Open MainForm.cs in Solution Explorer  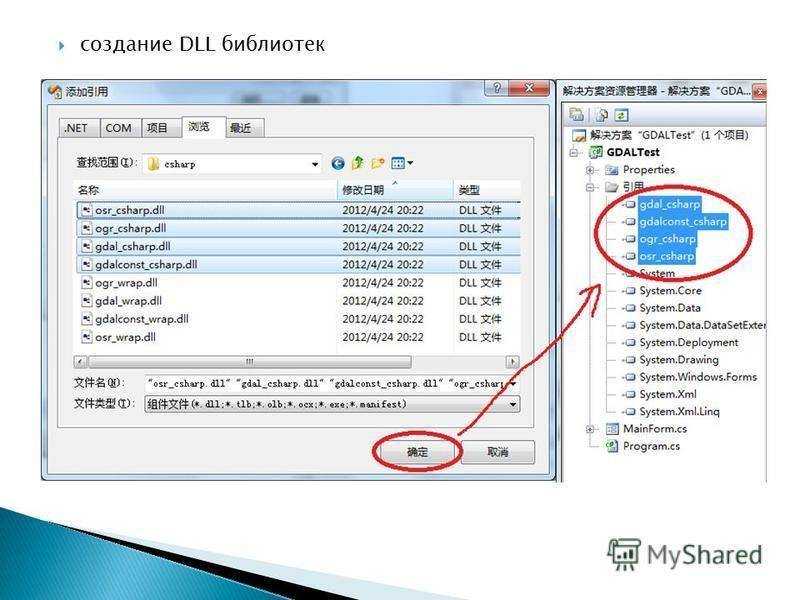pos(655,429)
